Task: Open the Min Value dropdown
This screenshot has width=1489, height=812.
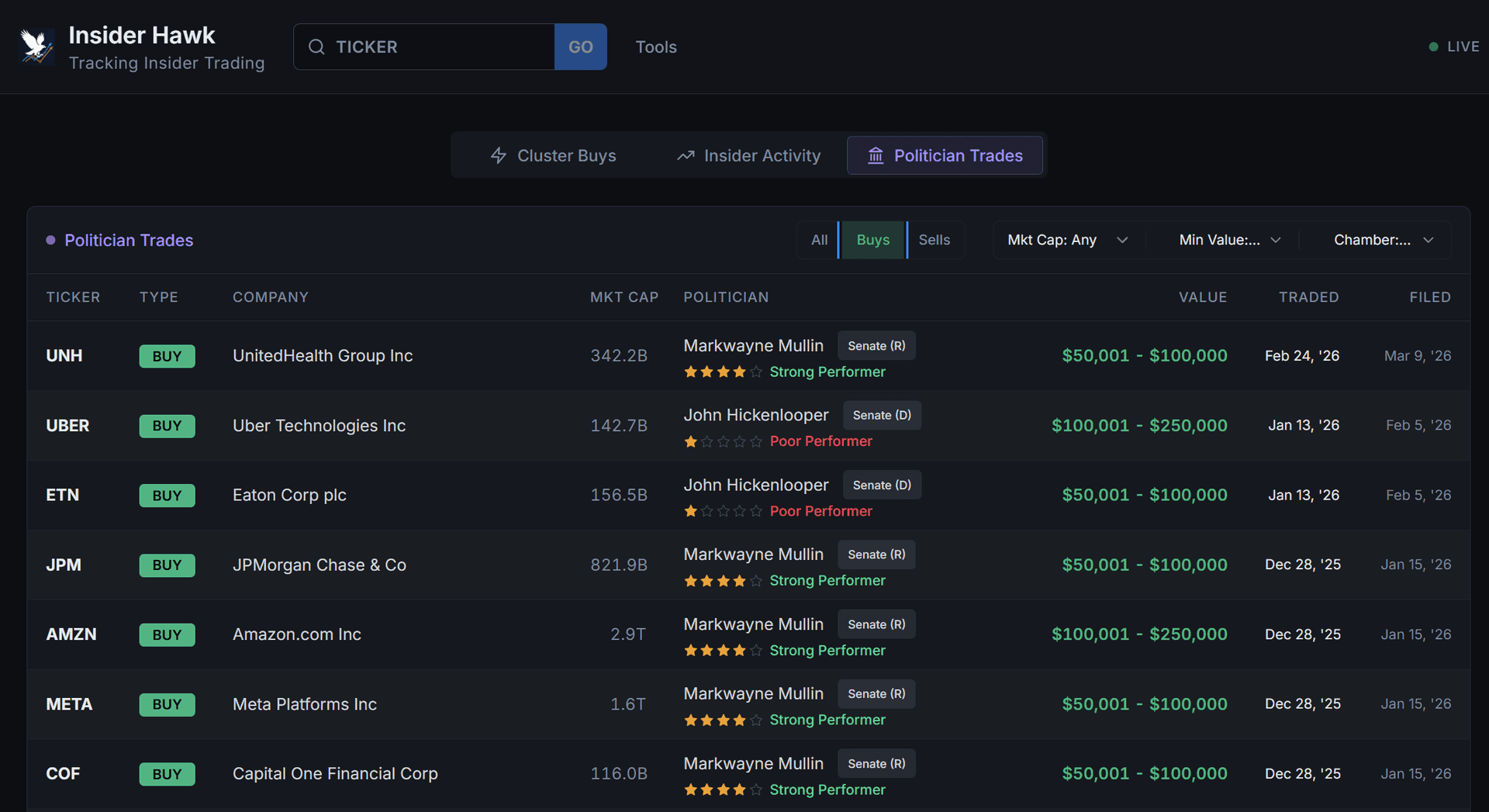Action: (x=1229, y=240)
